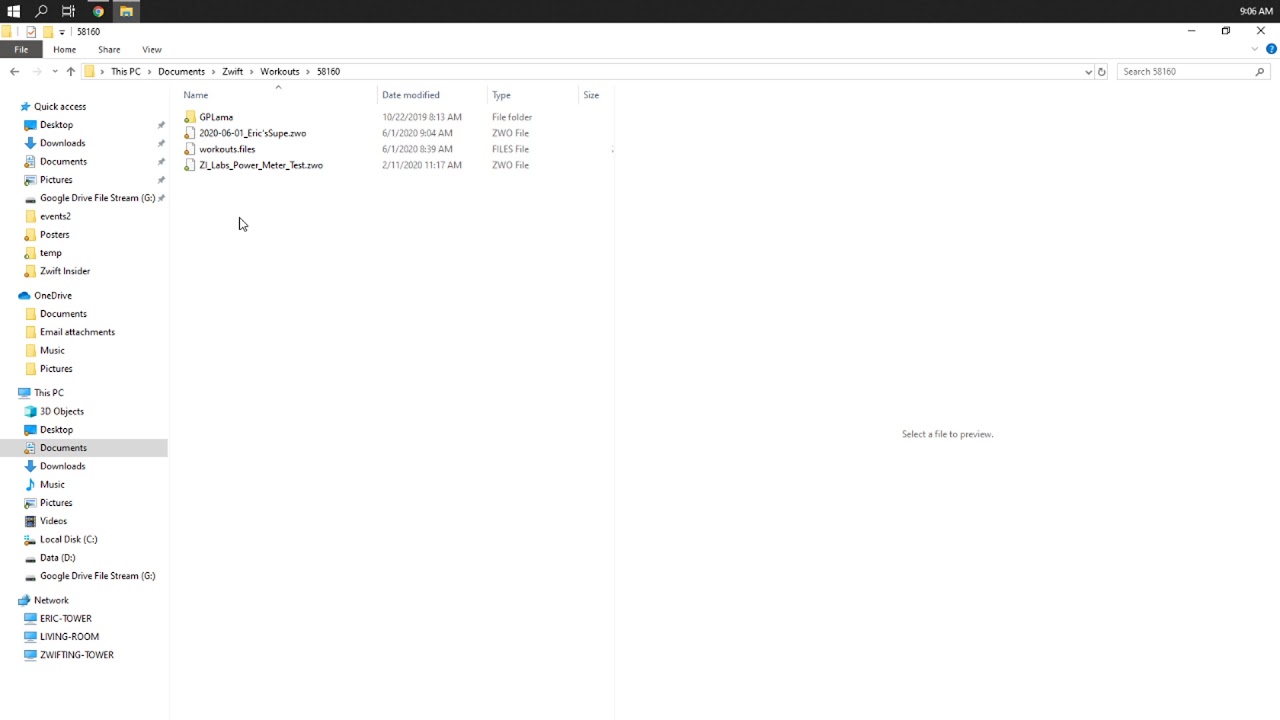This screenshot has width=1280, height=720.
Task: Click Zwift in the address breadcrumb
Action: point(232,72)
